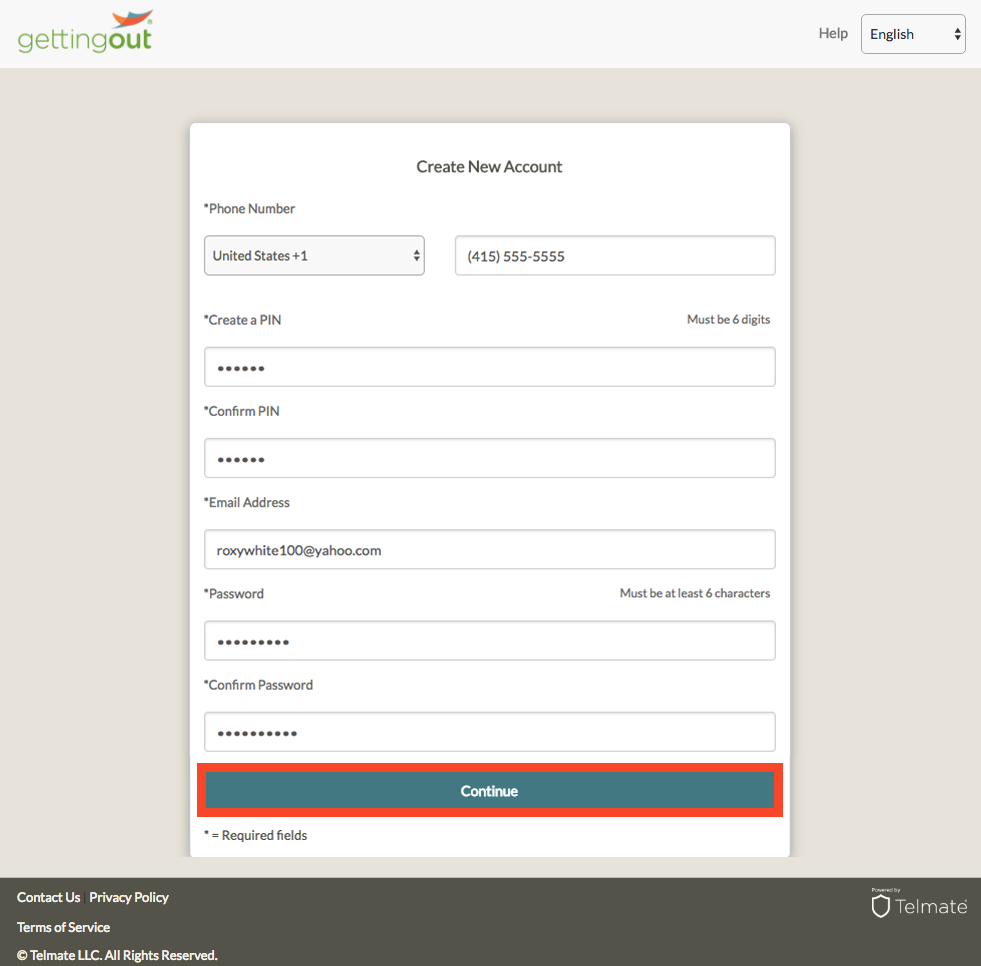Click the Confirm PIN field
Screen dimensions: 981x966
coord(490,458)
